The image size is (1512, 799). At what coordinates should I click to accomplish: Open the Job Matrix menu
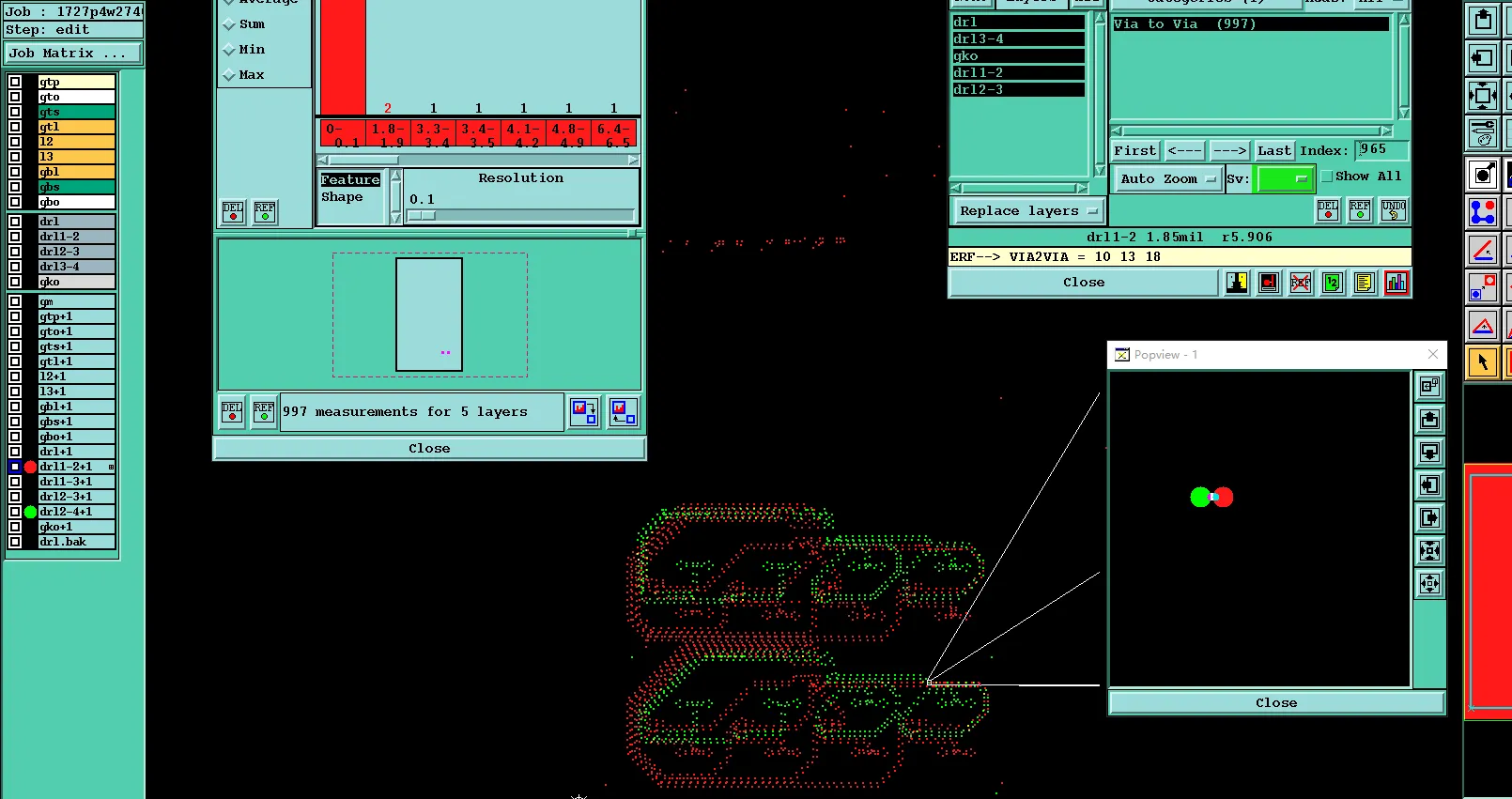point(72,54)
